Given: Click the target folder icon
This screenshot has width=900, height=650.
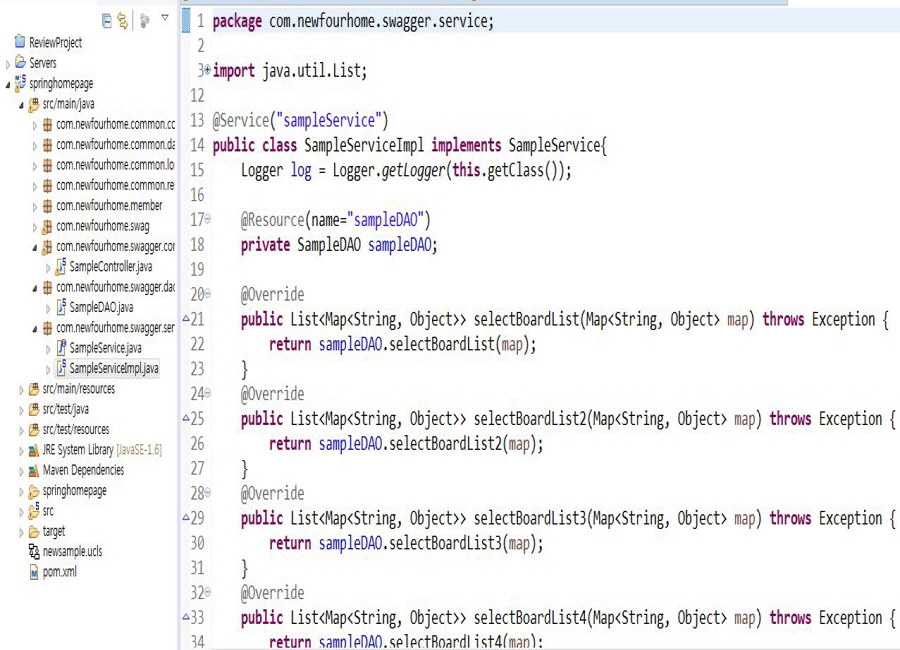Looking at the screenshot, I should [34, 531].
